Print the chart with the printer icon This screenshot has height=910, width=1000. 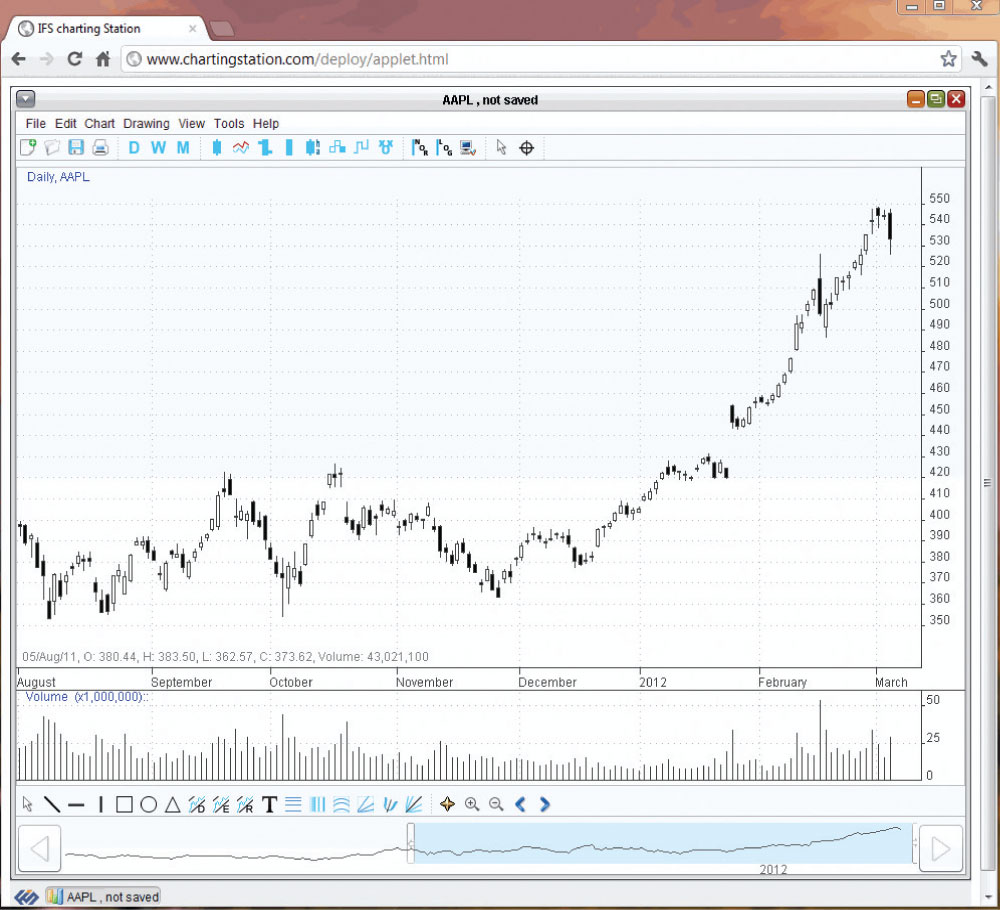point(100,148)
